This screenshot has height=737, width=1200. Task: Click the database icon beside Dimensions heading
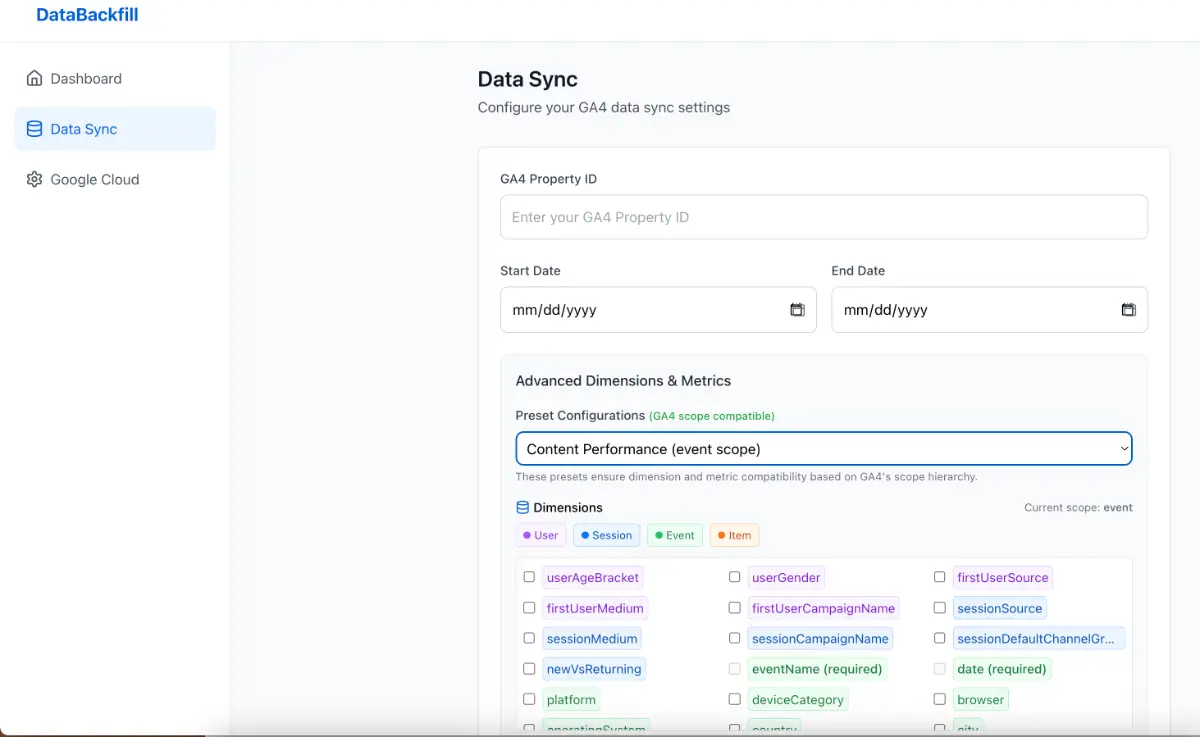(x=522, y=508)
